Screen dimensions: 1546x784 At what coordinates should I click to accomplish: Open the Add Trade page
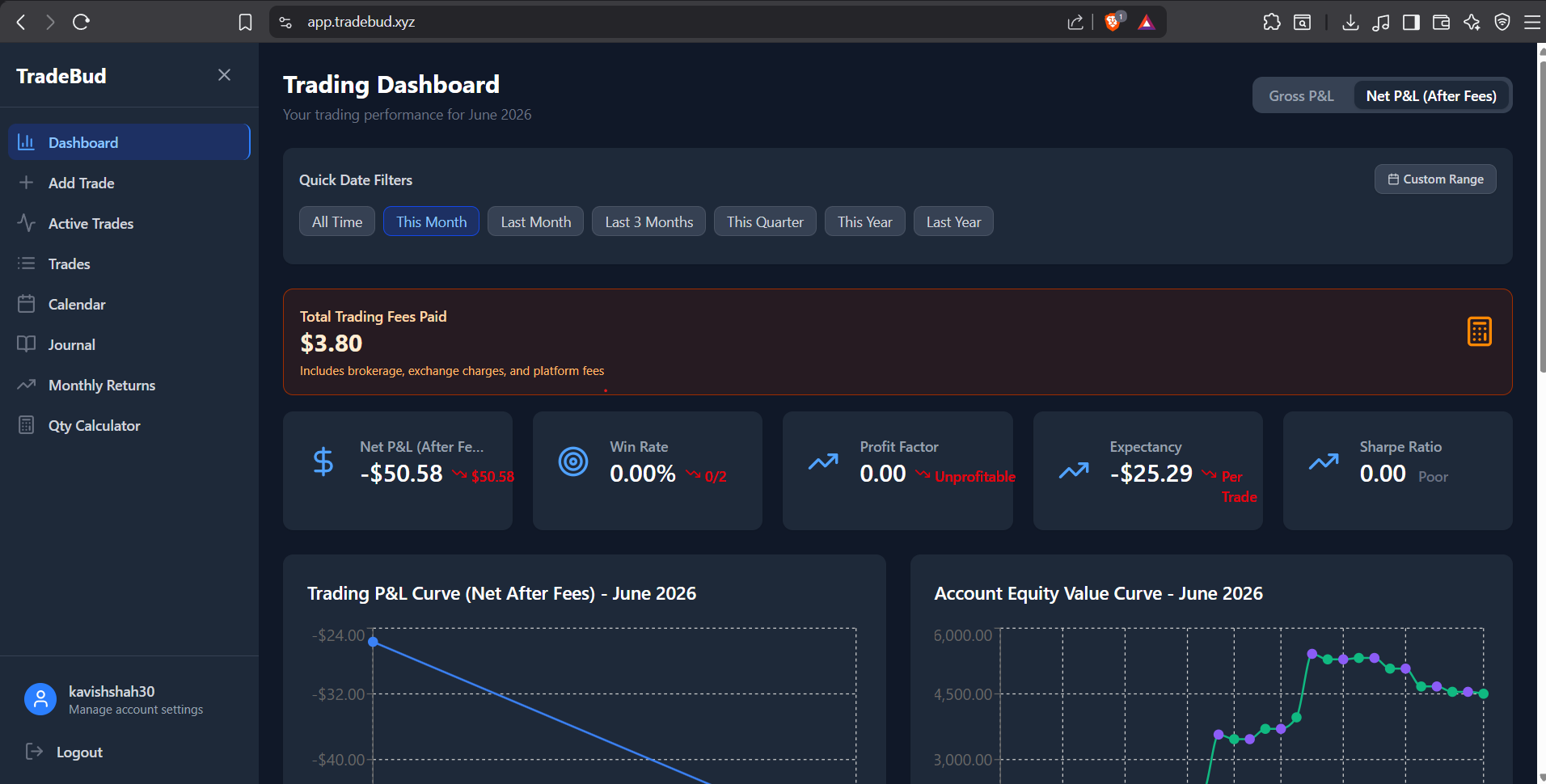point(129,183)
